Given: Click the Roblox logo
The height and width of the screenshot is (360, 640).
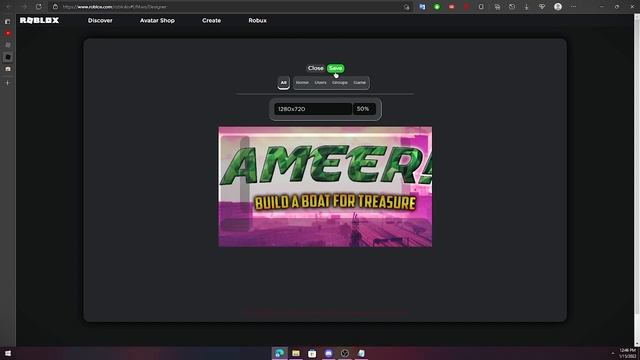Looking at the screenshot, I should tap(40, 20).
